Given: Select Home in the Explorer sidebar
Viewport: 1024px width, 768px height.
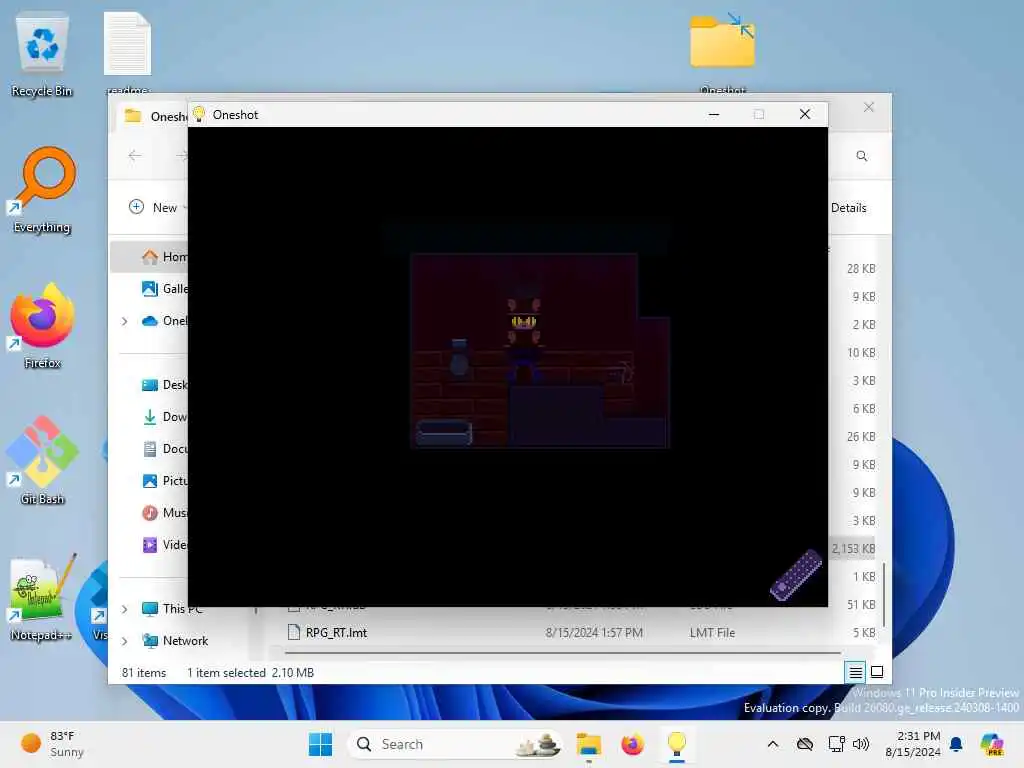Looking at the screenshot, I should point(150,257).
